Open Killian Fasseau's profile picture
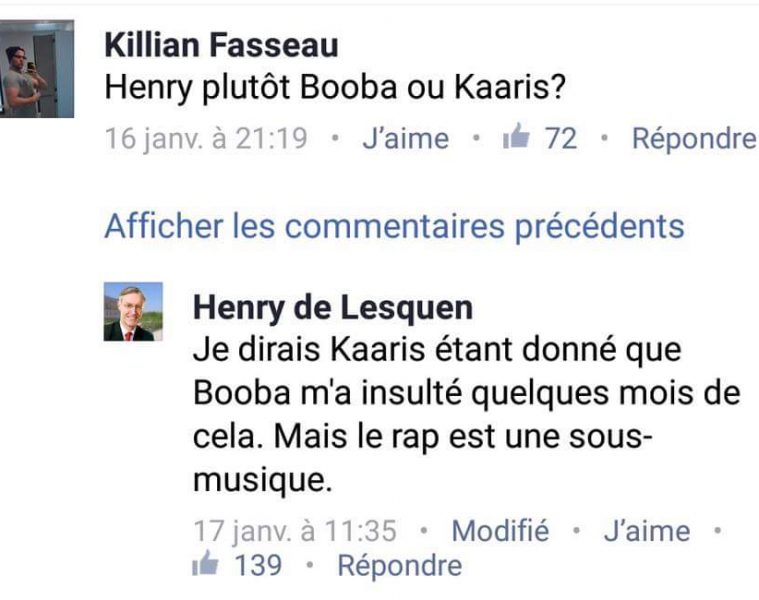Image resolution: width=759 pixels, height=600 pixels. tap(37, 69)
